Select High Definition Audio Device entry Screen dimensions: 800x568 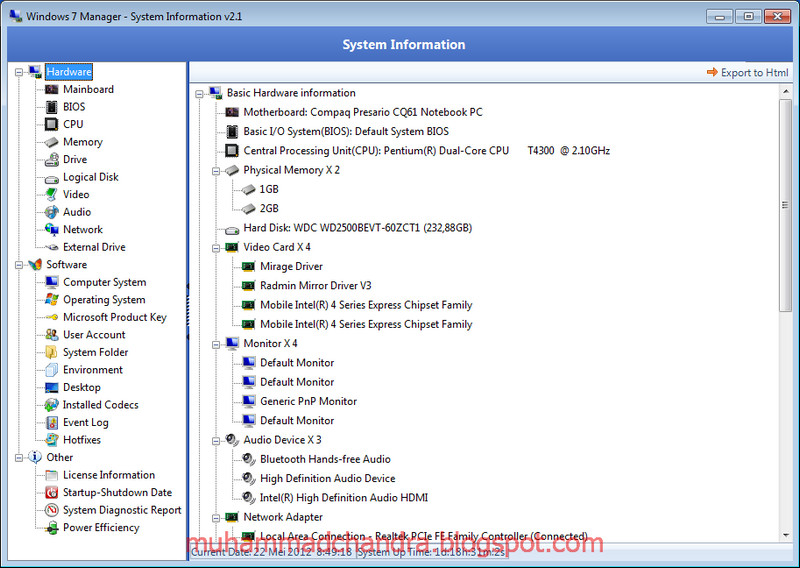point(328,479)
